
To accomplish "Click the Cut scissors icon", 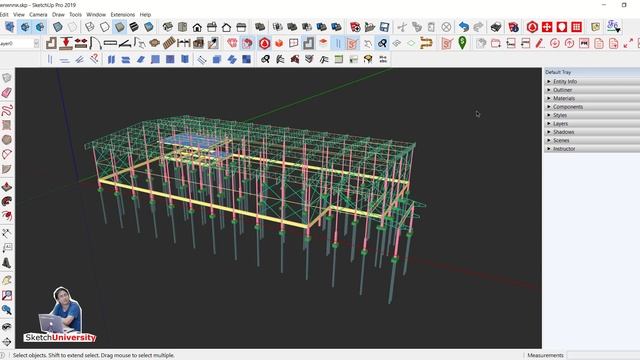I will [402, 27].
